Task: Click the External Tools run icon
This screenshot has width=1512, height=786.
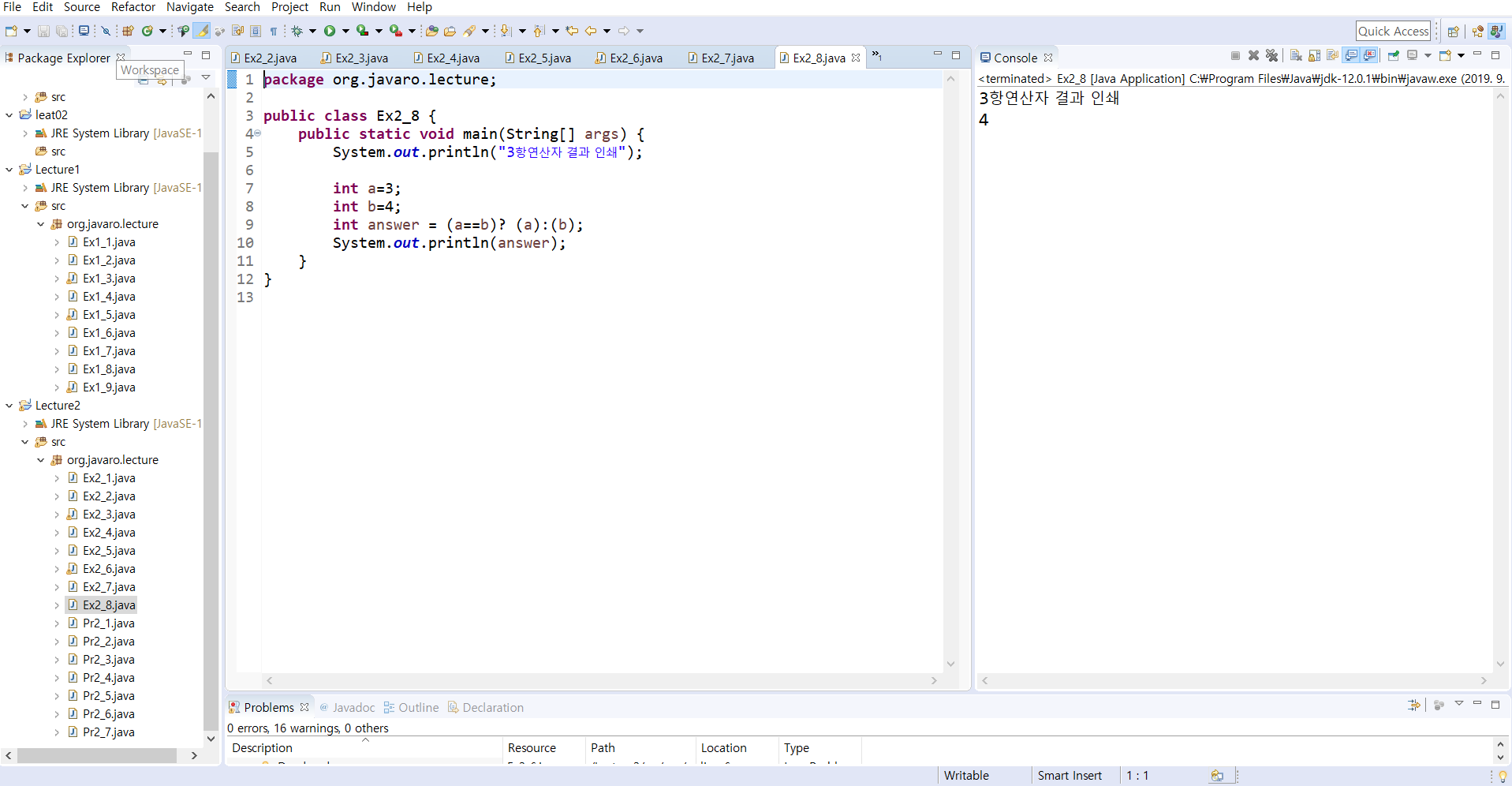Action: [395, 31]
